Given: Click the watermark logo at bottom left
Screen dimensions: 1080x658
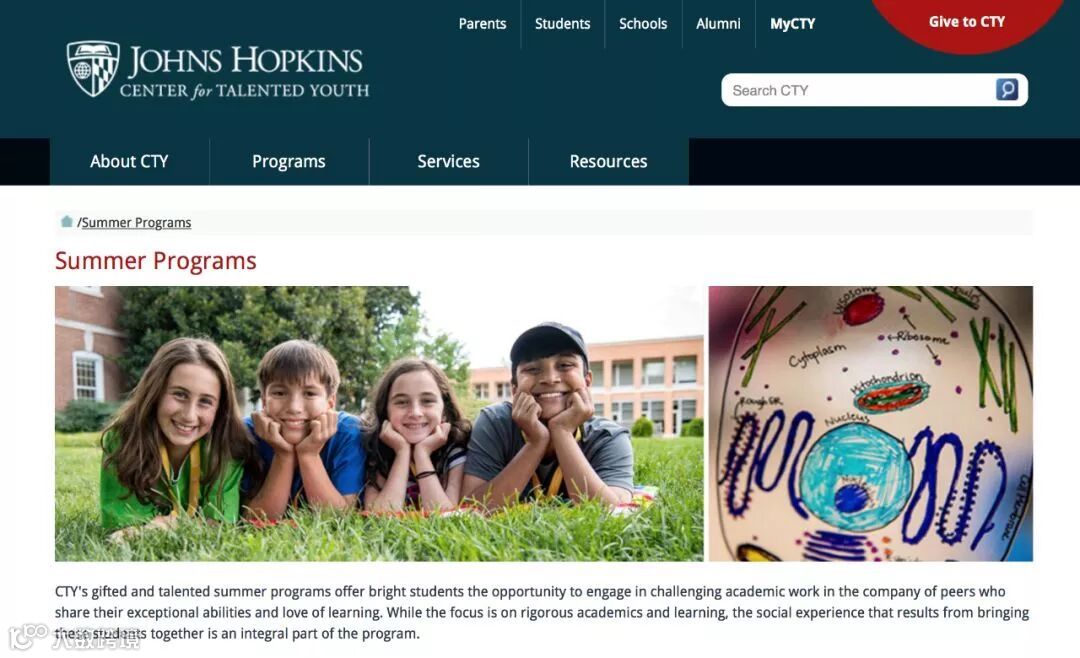Looking at the screenshot, I should click(x=28, y=635).
